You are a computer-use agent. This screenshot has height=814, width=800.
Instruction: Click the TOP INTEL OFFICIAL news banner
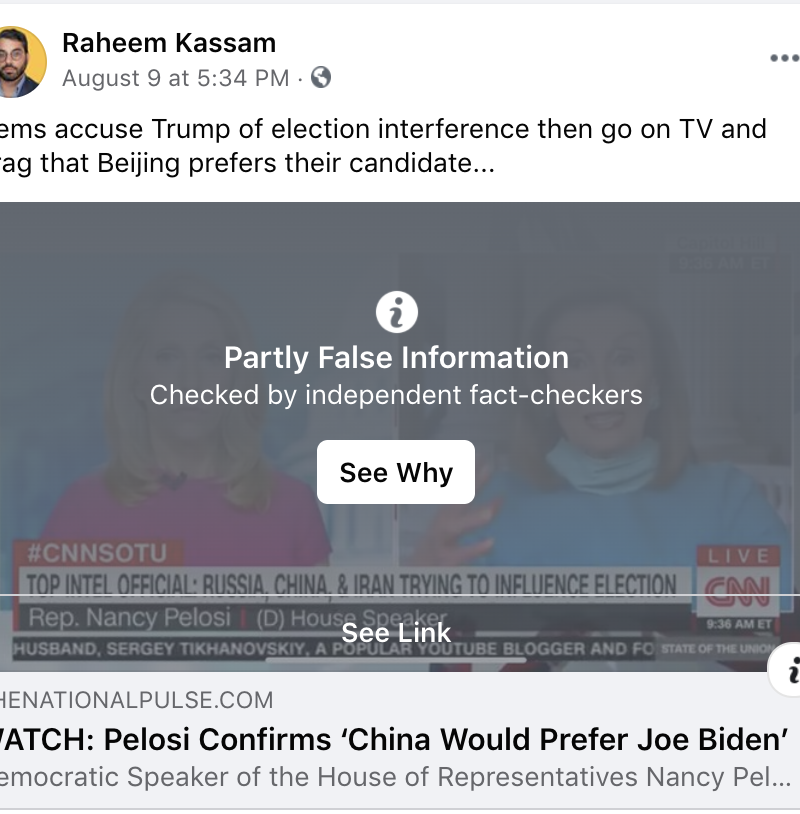350,585
